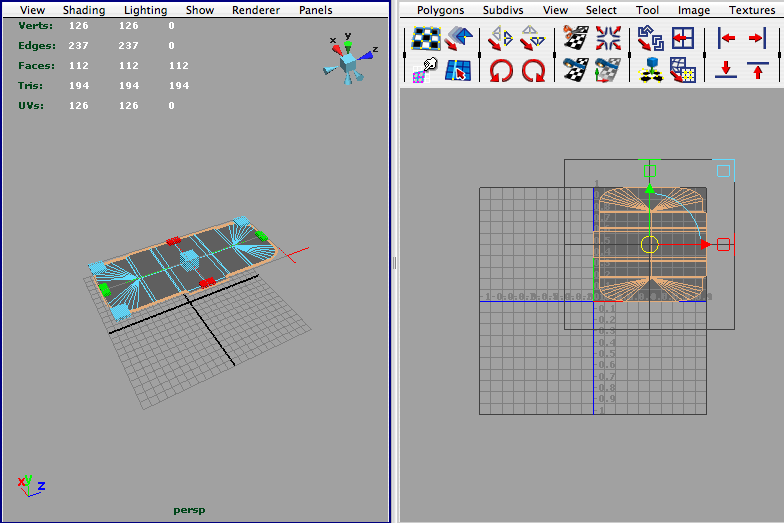Select the UV Smudge tool with pointing hand
Viewport: 784px width, 523px height.
(x=425, y=70)
